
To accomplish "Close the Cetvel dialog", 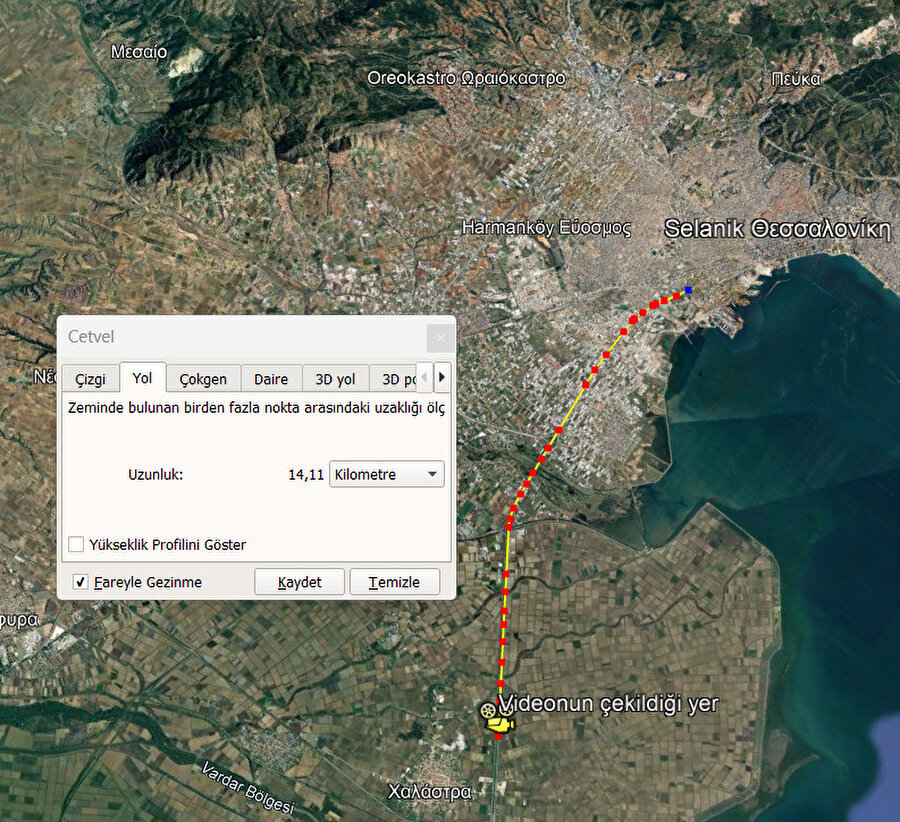I will pos(440,337).
